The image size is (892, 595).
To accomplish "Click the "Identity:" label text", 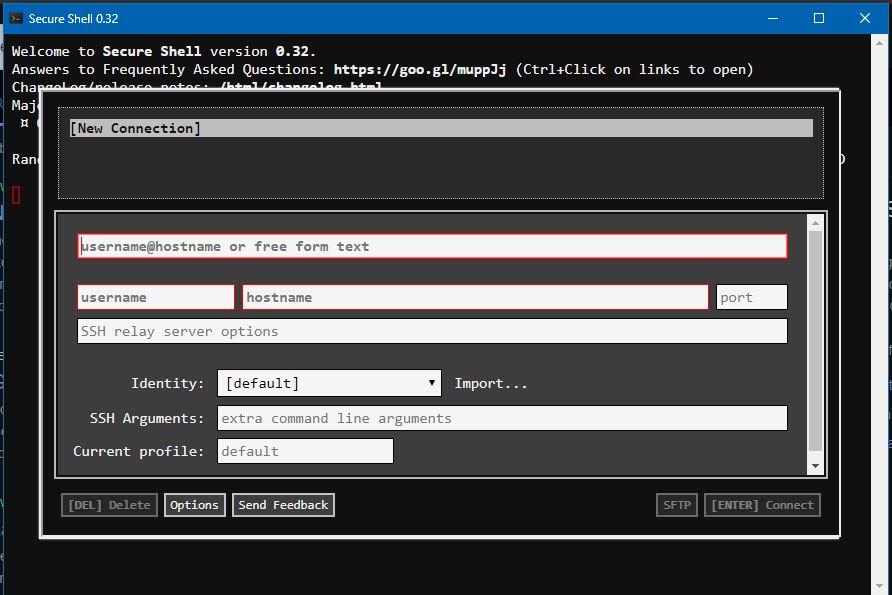I will point(167,383).
